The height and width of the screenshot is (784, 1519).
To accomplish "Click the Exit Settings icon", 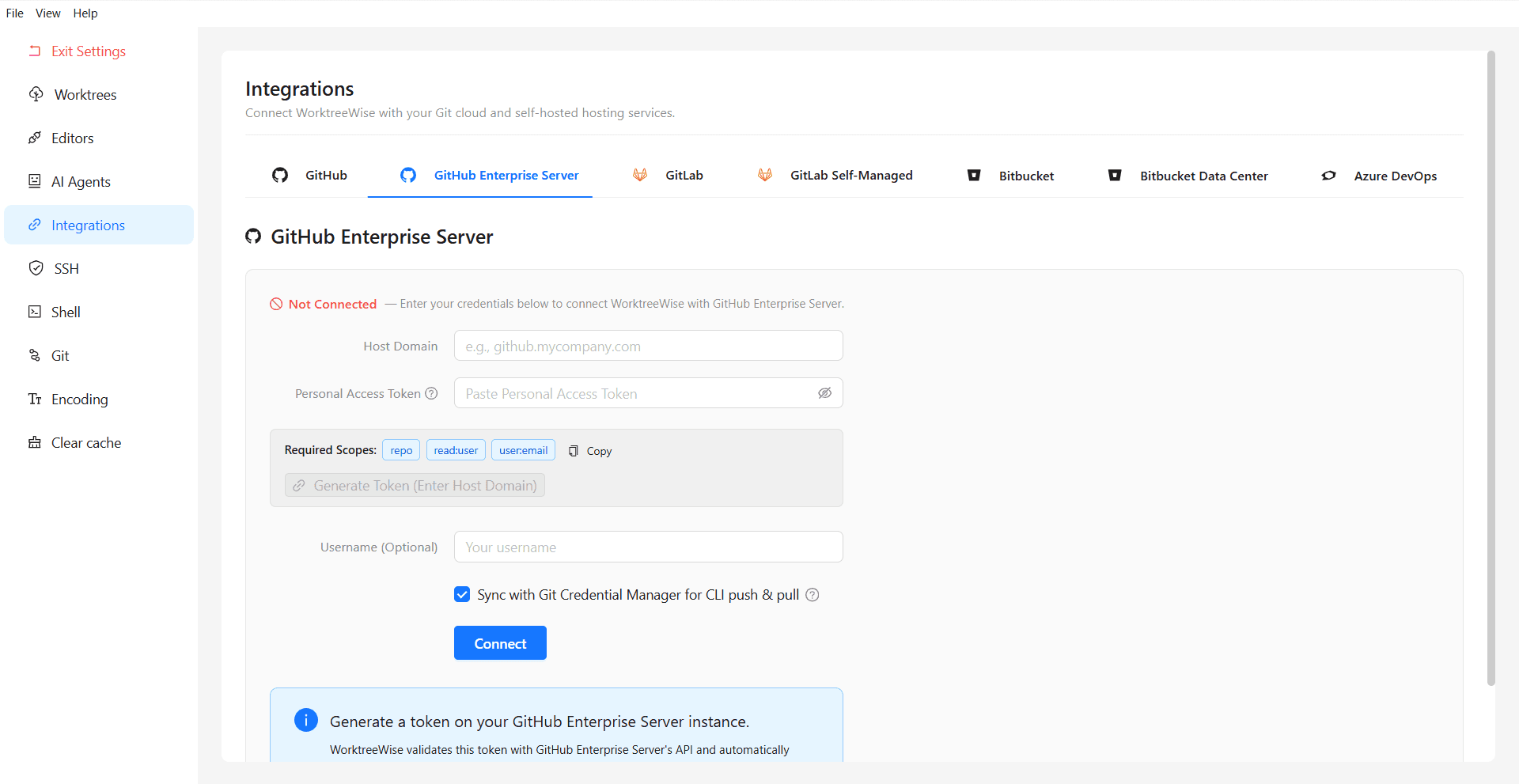I will pos(35,51).
